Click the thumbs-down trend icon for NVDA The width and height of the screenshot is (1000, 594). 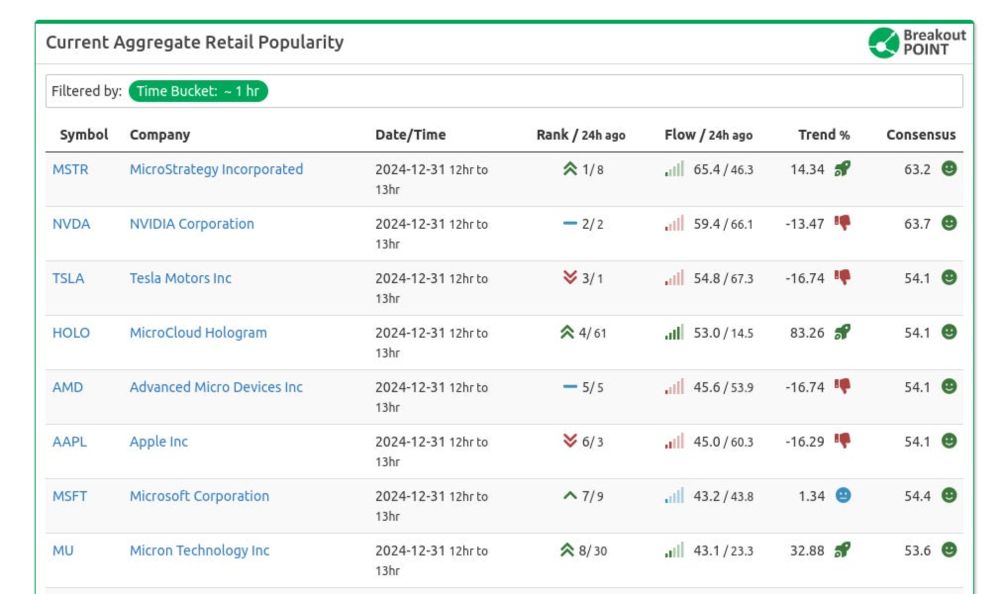[842, 223]
